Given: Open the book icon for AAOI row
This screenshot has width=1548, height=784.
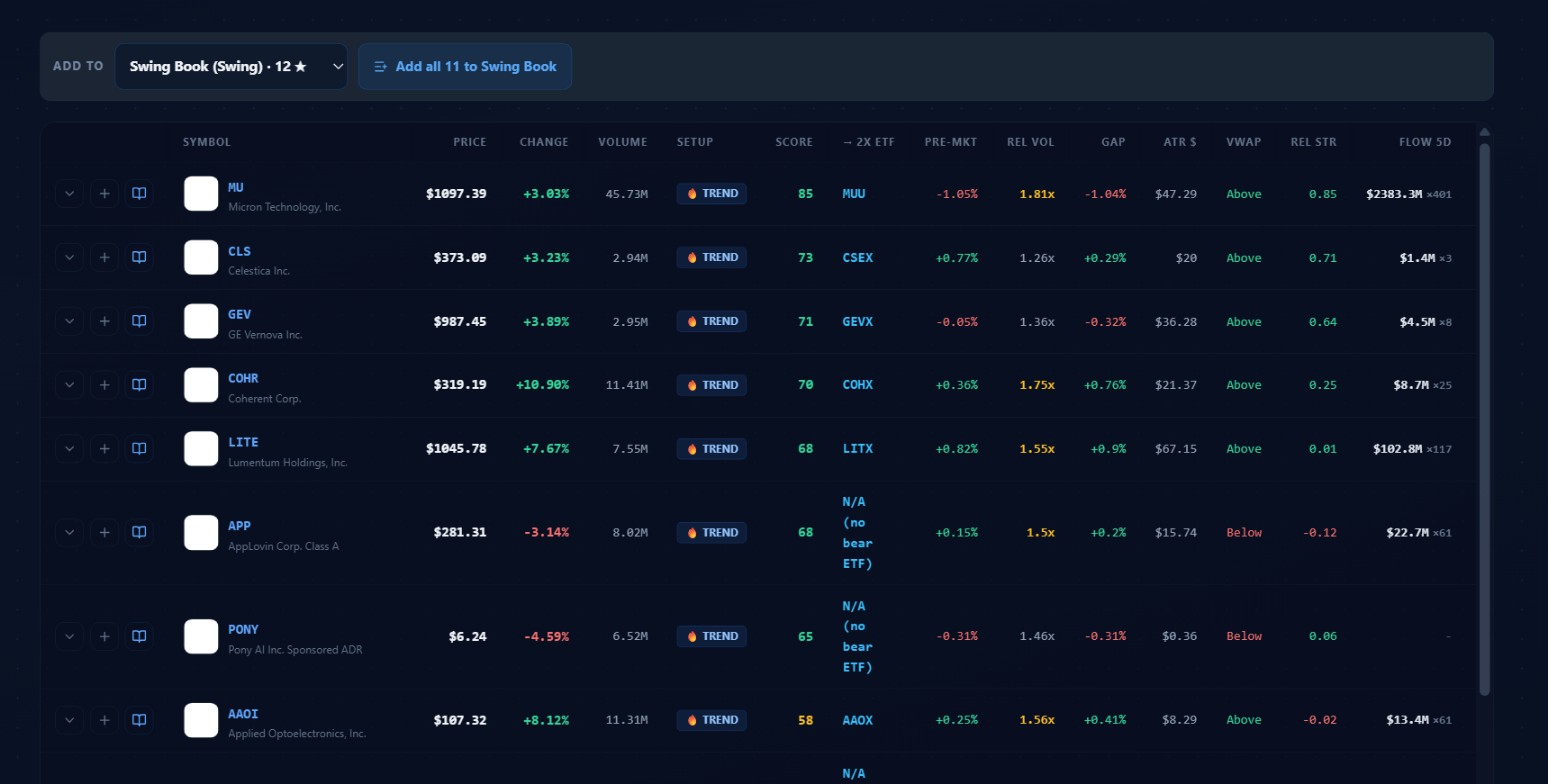Looking at the screenshot, I should 139,720.
